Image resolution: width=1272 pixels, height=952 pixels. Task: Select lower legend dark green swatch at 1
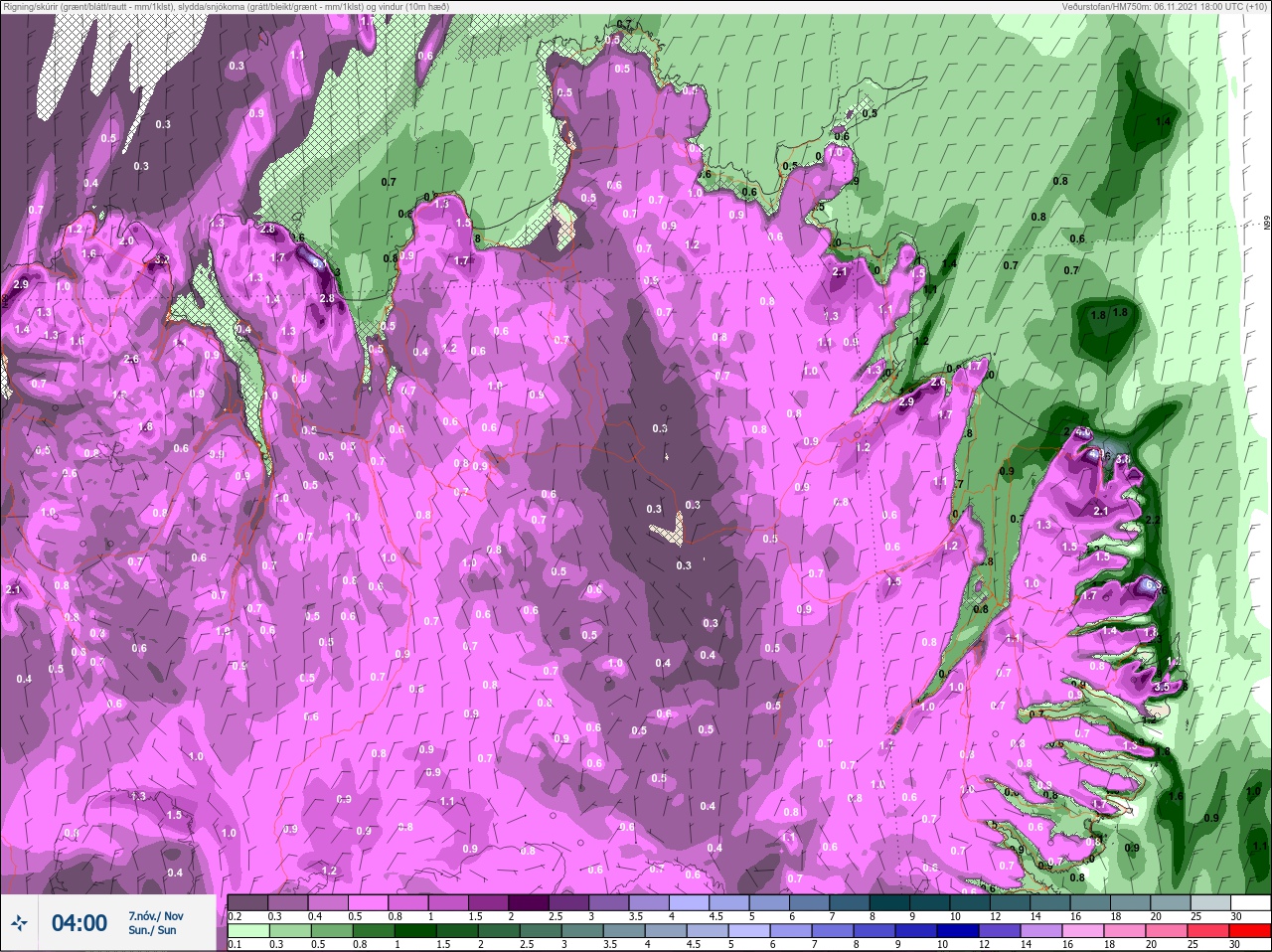click(415, 931)
